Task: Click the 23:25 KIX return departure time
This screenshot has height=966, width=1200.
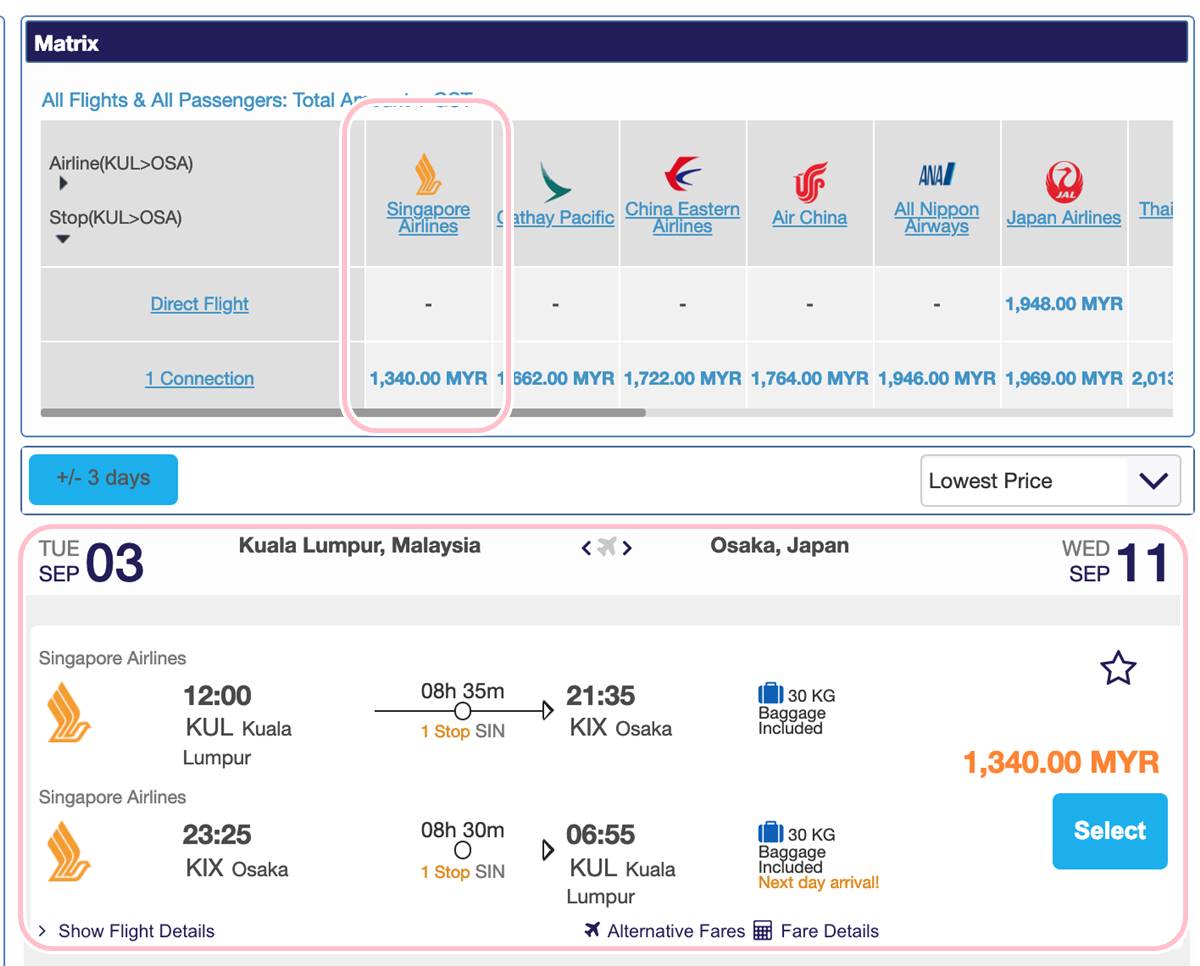Action: [x=217, y=835]
